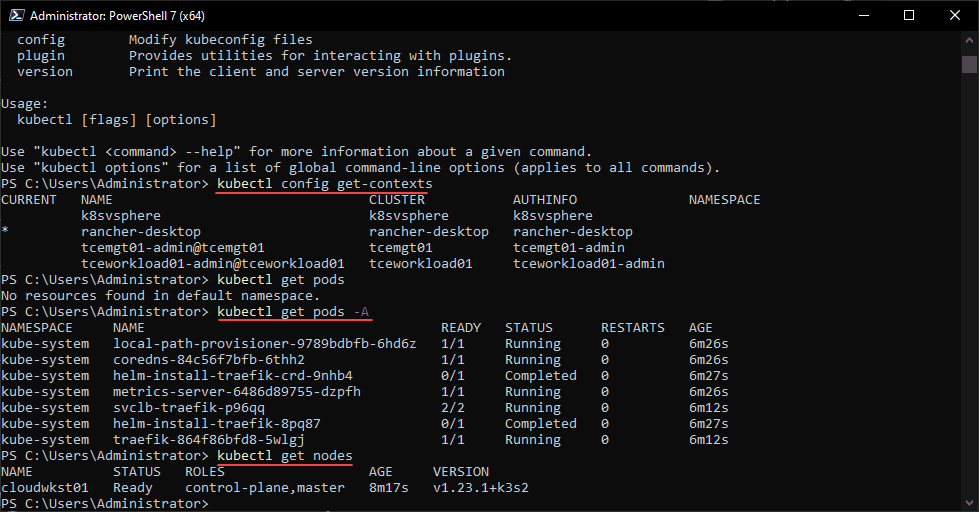Click the pod 'helm-install-traefik-crd-9nhb4'

232,376
